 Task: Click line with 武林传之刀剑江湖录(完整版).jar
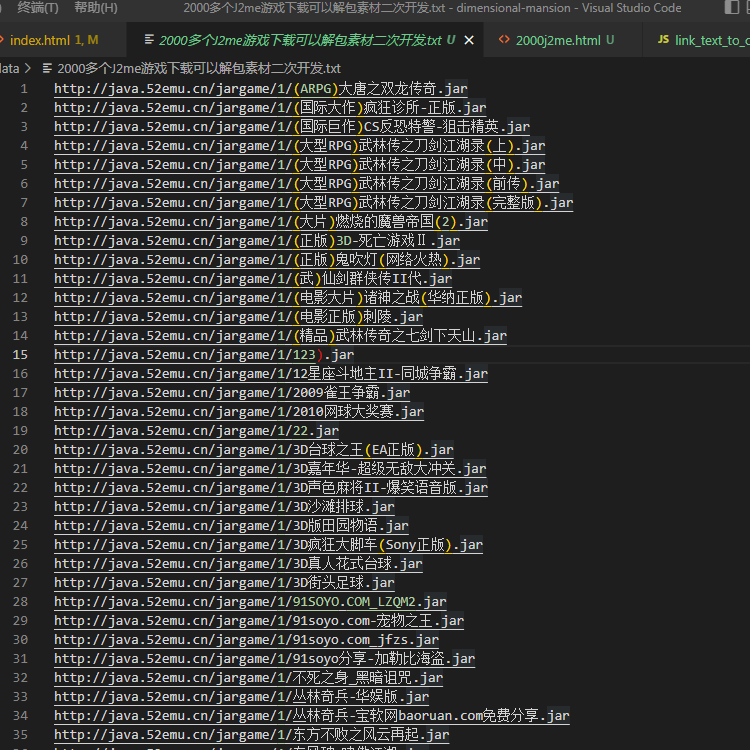(x=313, y=203)
